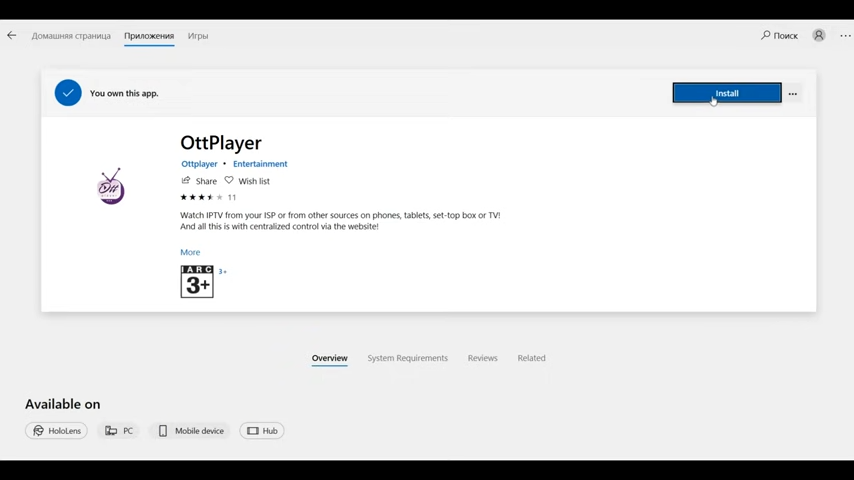Image resolution: width=854 pixels, height=480 pixels.
Task: Click the OttPlayer app logo
Action: tap(111, 187)
